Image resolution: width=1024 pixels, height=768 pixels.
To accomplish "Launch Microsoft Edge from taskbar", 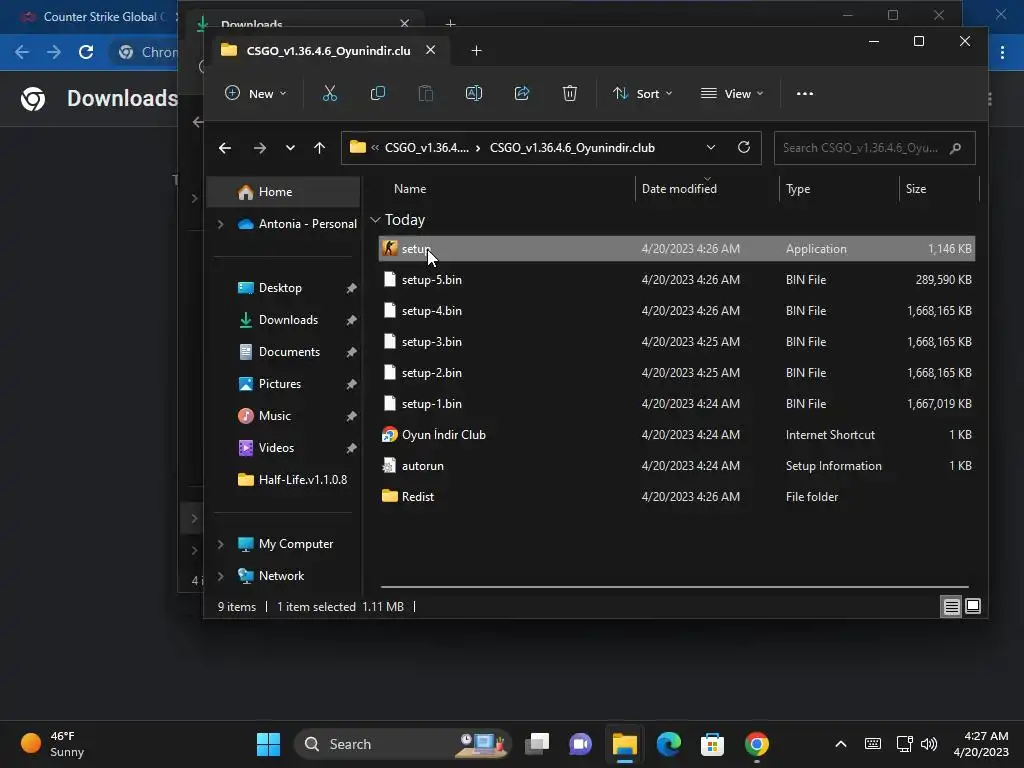I will 669,744.
